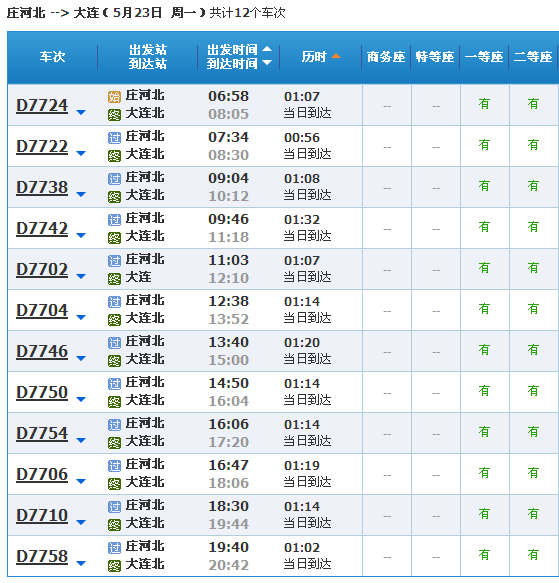Click the terminal-station icon in the D7750 row
This screenshot has width=559, height=583.
tap(114, 402)
